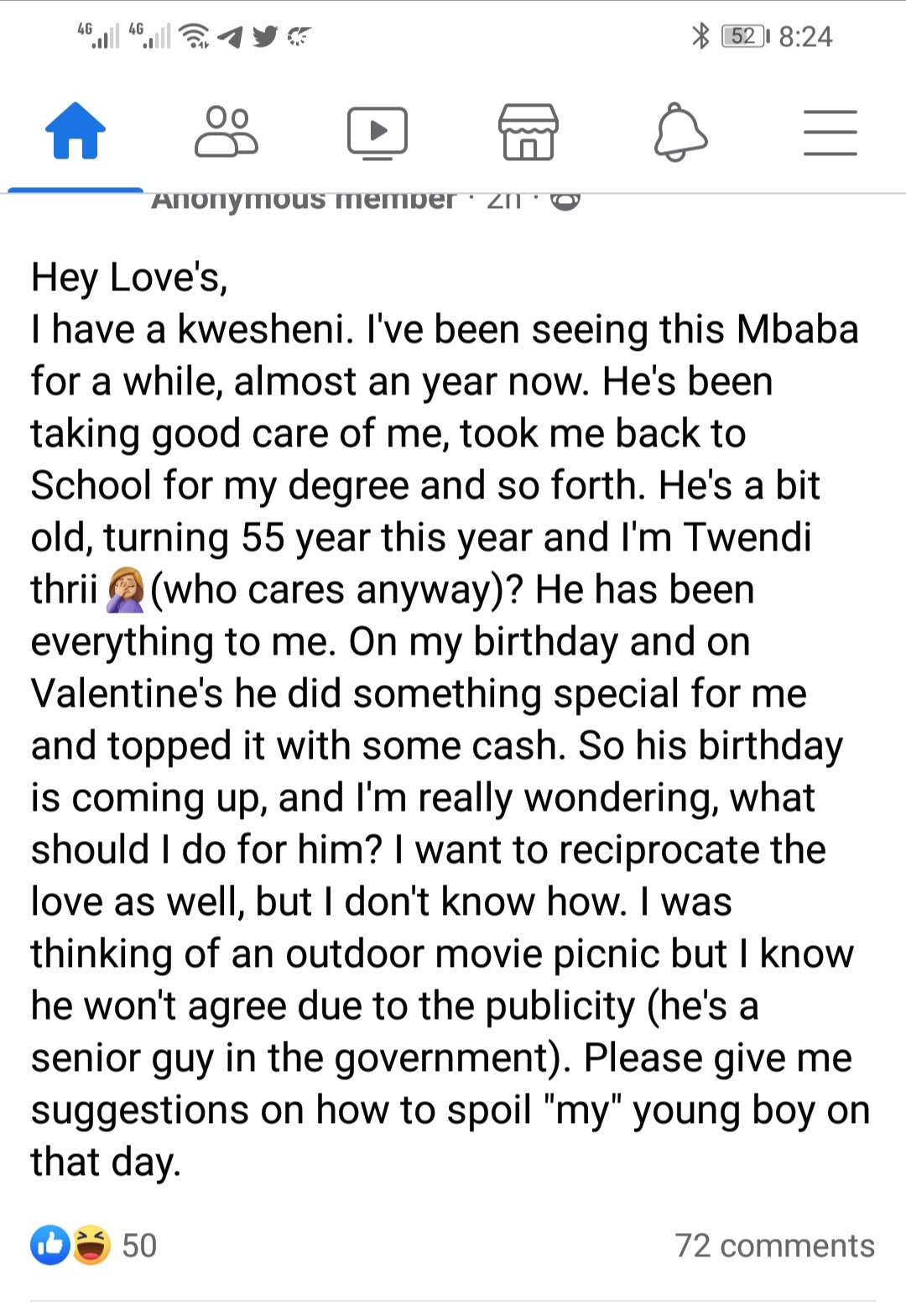The height and width of the screenshot is (1316, 906).
Task: Tap the Twitter bird notification icon
Action: point(265,36)
